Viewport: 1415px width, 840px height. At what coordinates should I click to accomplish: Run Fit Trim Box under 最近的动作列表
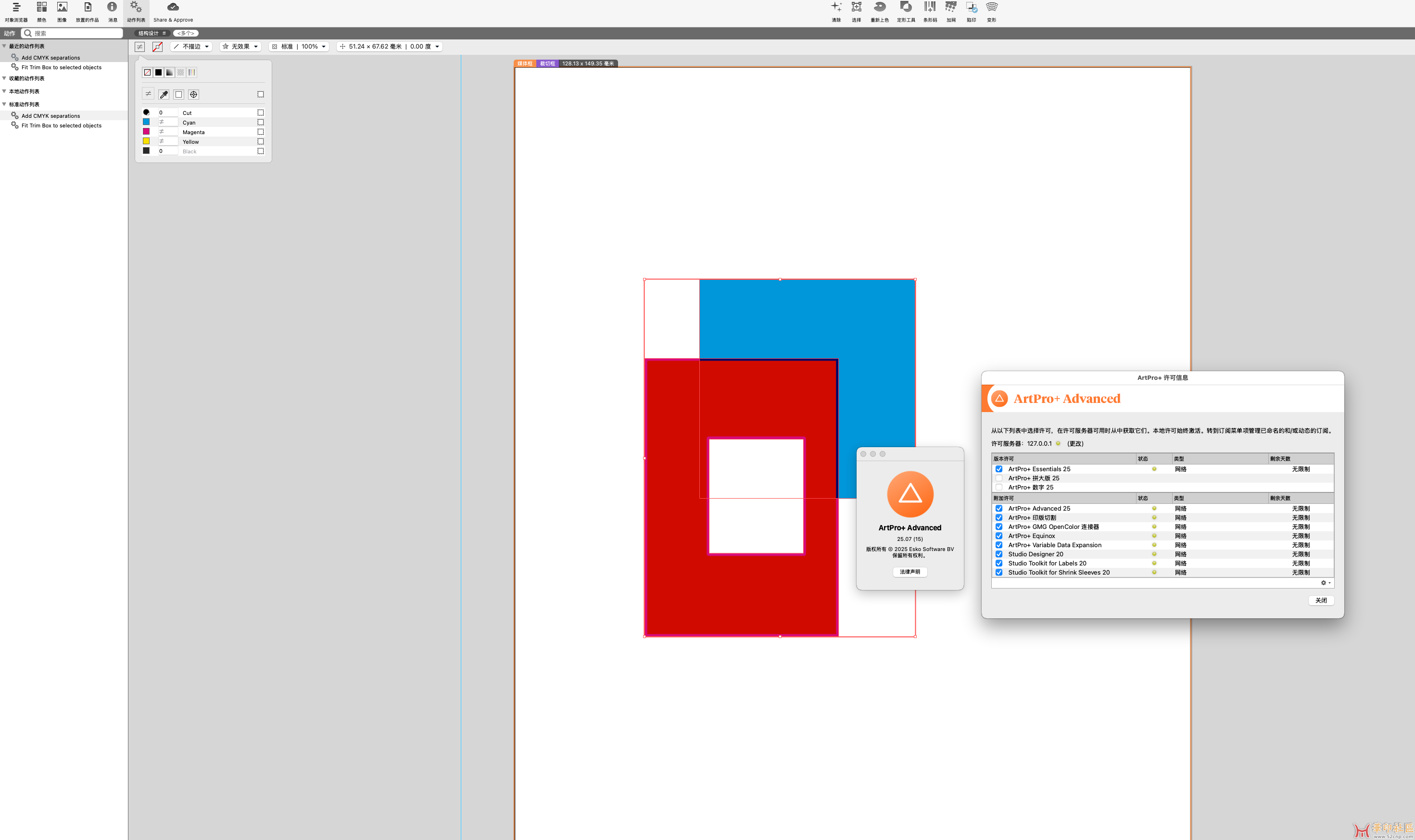[61, 67]
